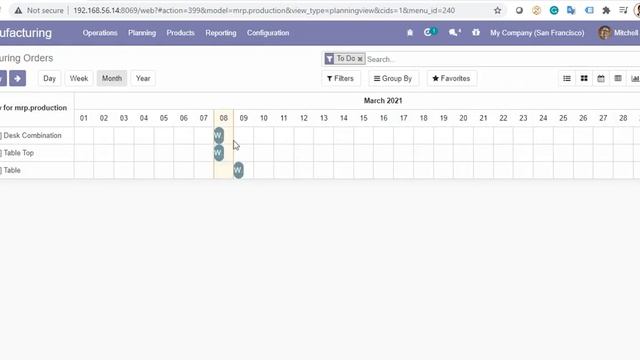The height and width of the screenshot is (360, 640).
Task: Switch timeline scale to Year
Action: [x=143, y=78]
